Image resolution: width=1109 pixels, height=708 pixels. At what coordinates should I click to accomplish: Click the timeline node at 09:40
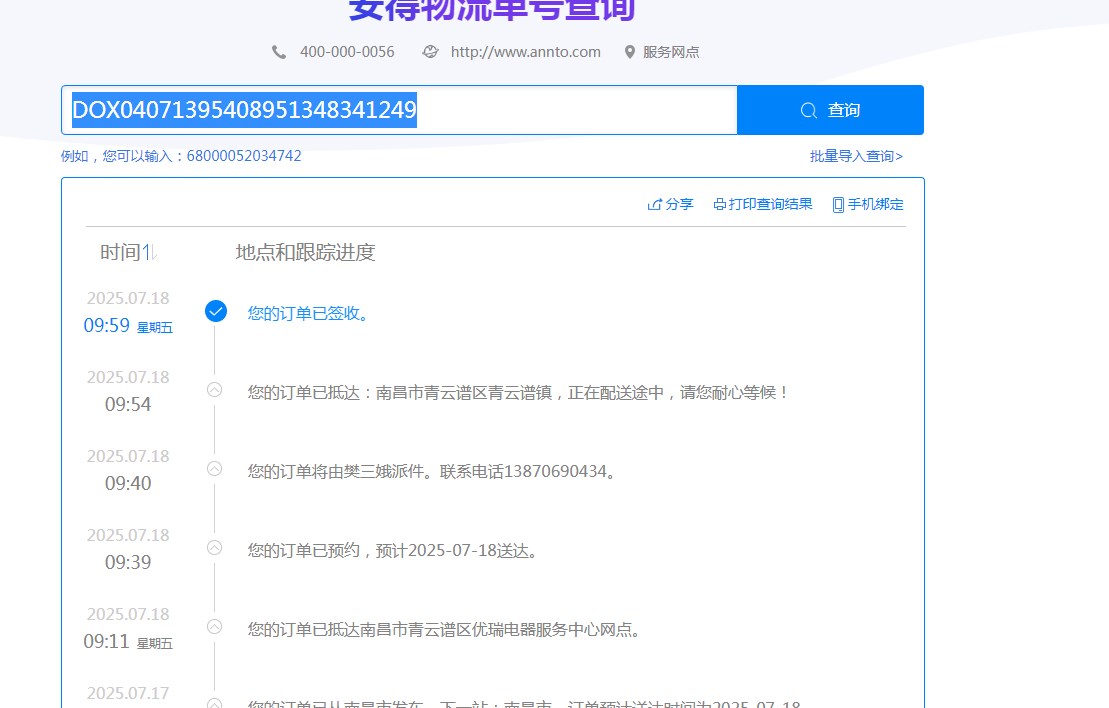pyautogui.click(x=214, y=469)
